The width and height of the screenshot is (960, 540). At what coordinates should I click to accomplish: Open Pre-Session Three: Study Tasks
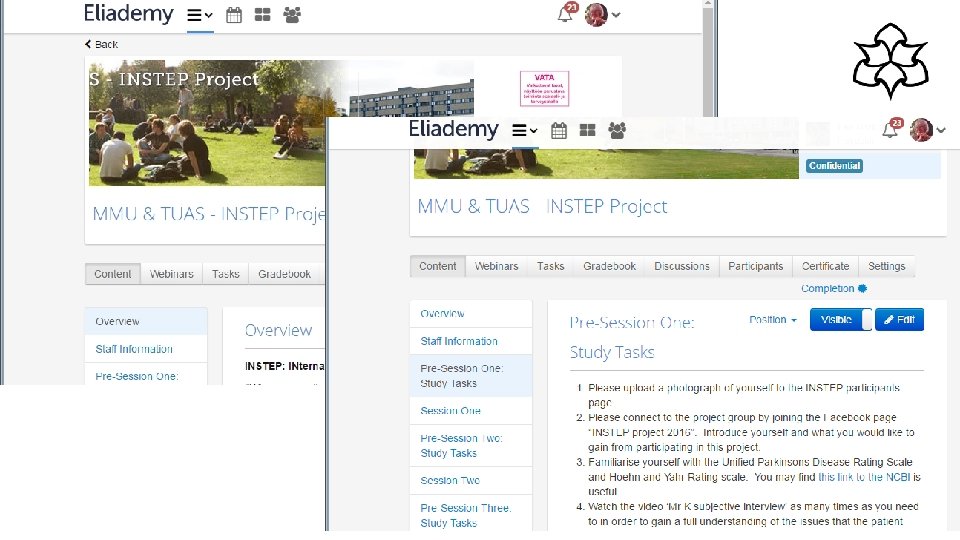[471, 515]
